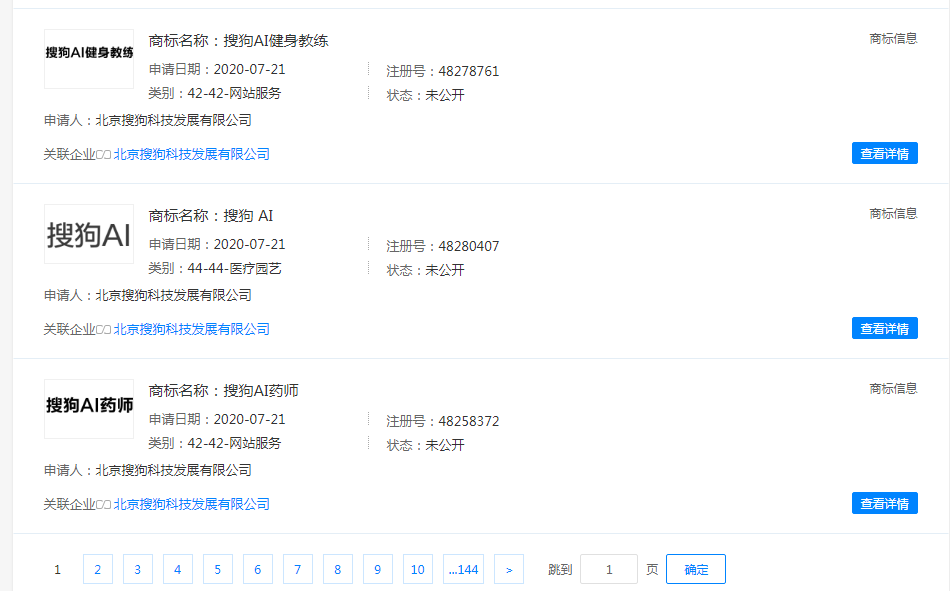The width and height of the screenshot is (950, 591).
Task: Click 查看详情 for 搜狗AI药师 trademark
Action: click(x=885, y=503)
